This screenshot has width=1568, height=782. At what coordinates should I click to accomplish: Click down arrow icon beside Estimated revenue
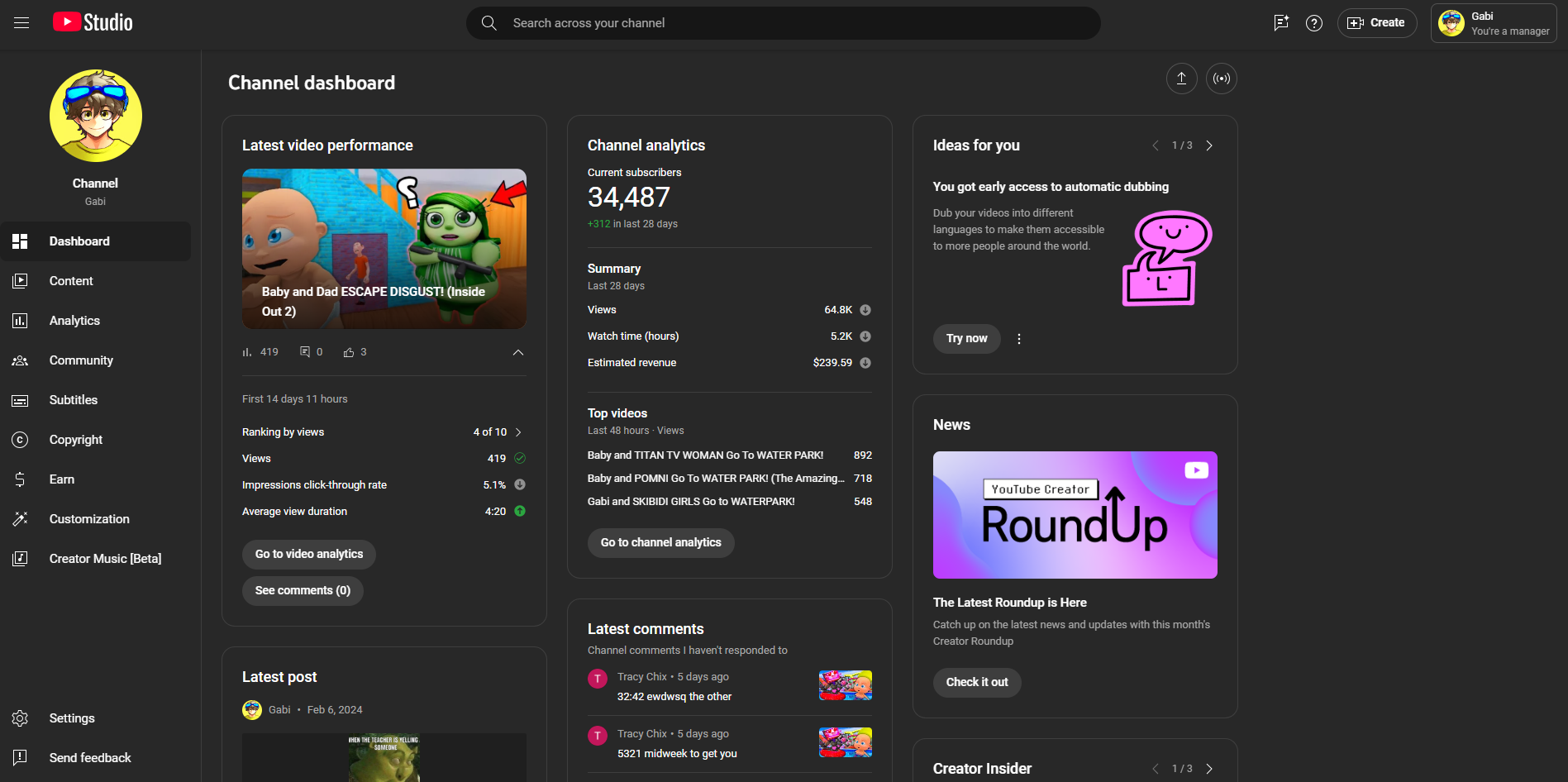[x=865, y=363]
